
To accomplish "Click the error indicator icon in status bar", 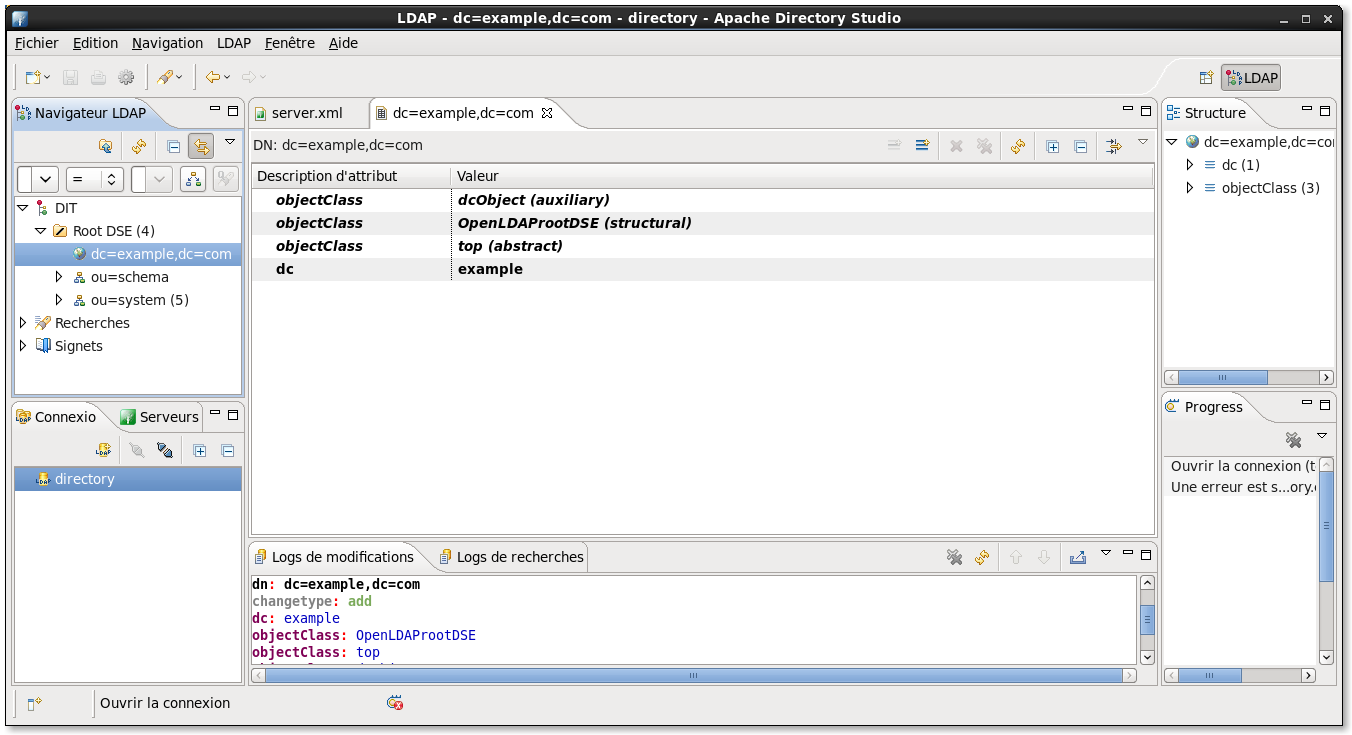I will [395, 703].
